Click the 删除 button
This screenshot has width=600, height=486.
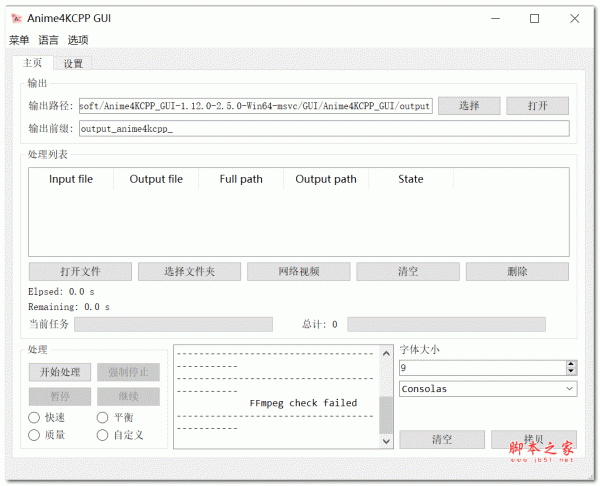pyautogui.click(x=517, y=271)
